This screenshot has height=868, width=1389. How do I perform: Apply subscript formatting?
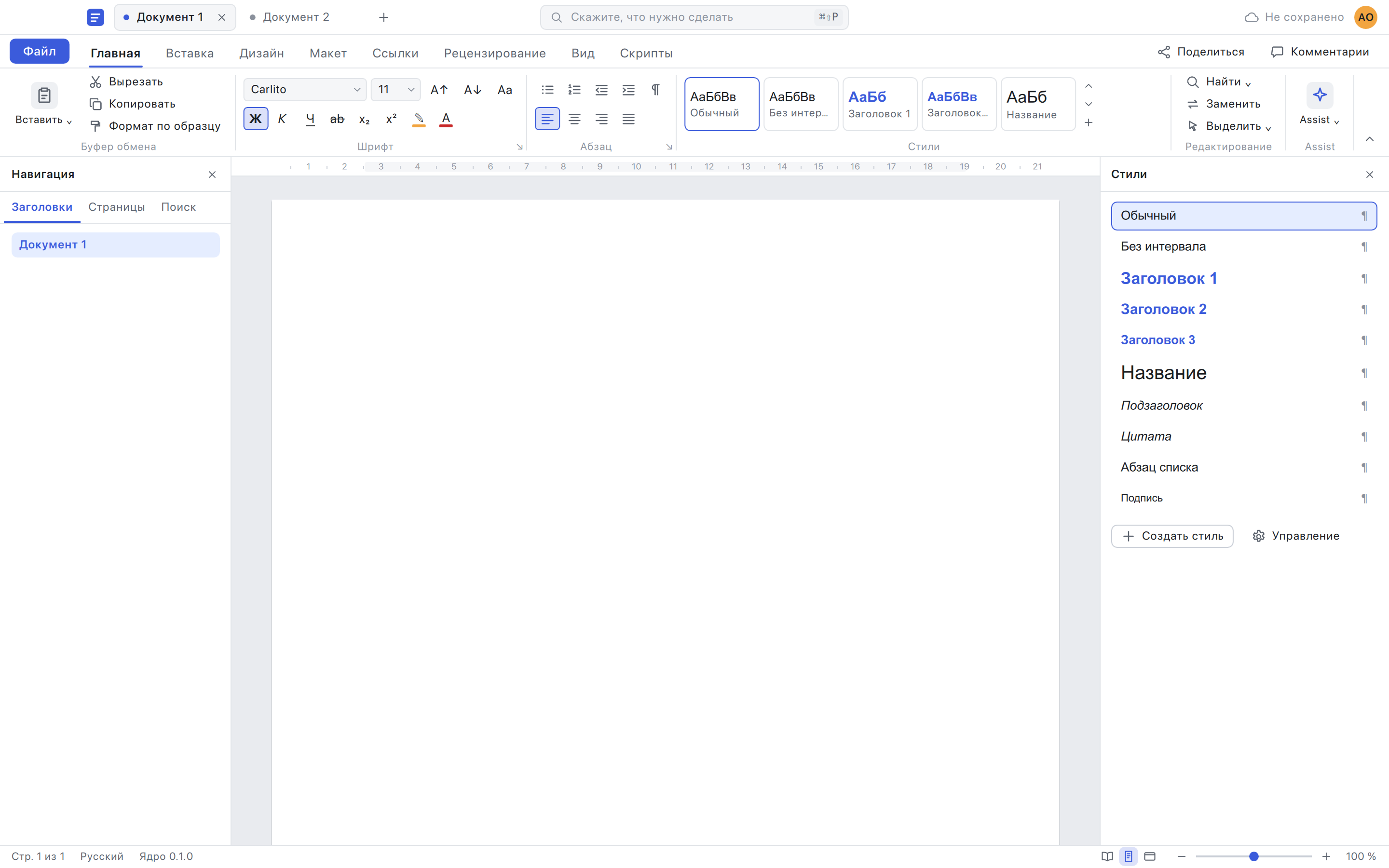click(x=365, y=120)
